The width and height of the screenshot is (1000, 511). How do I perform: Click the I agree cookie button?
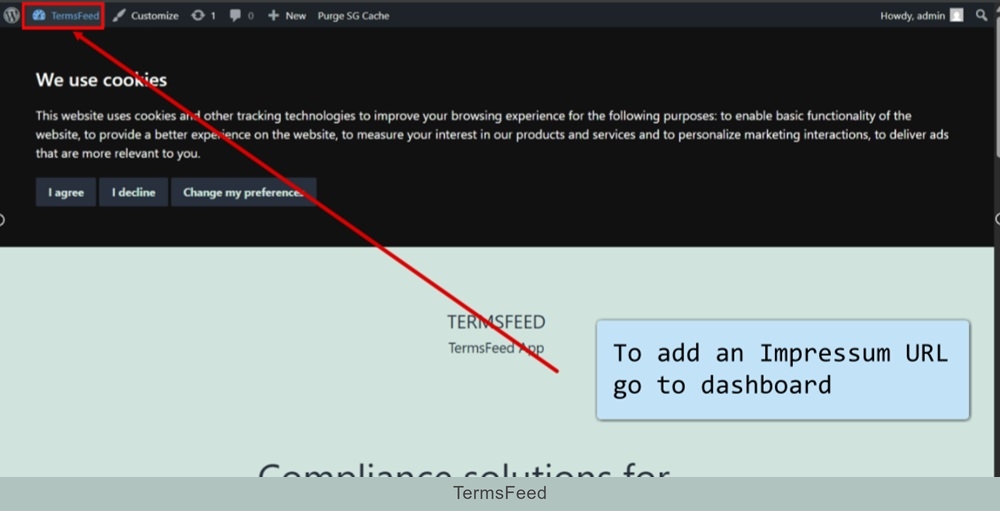[66, 192]
